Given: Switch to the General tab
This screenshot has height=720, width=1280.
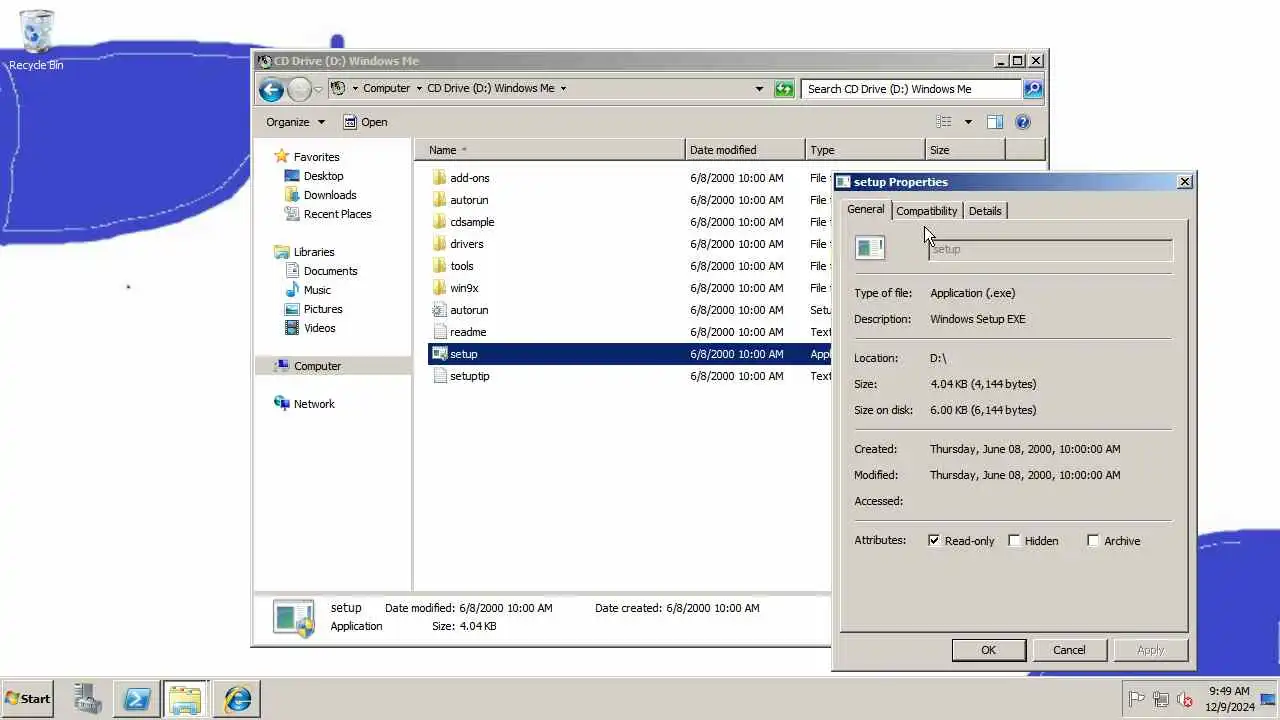Looking at the screenshot, I should tap(865, 209).
